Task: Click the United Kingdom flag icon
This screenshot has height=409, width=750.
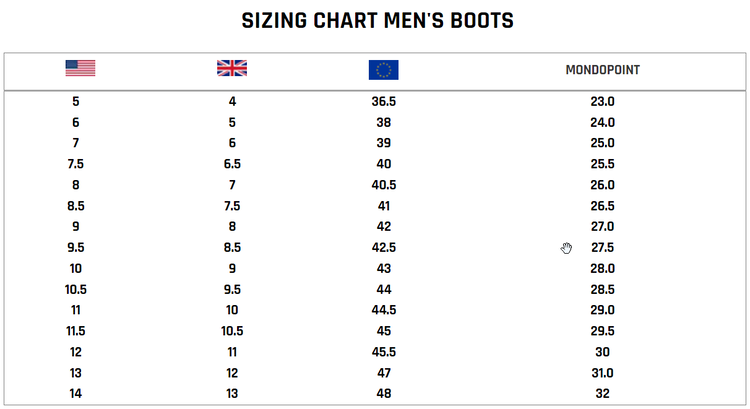Action: tap(232, 68)
